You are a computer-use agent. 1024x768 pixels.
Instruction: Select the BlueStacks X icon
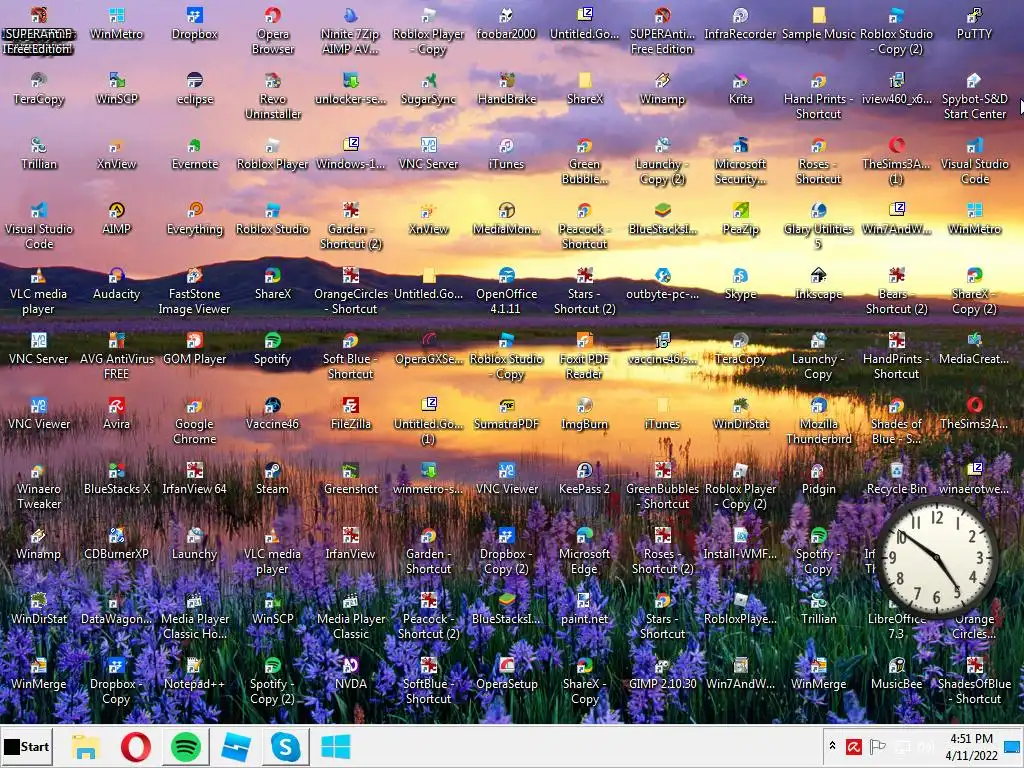coord(116,479)
